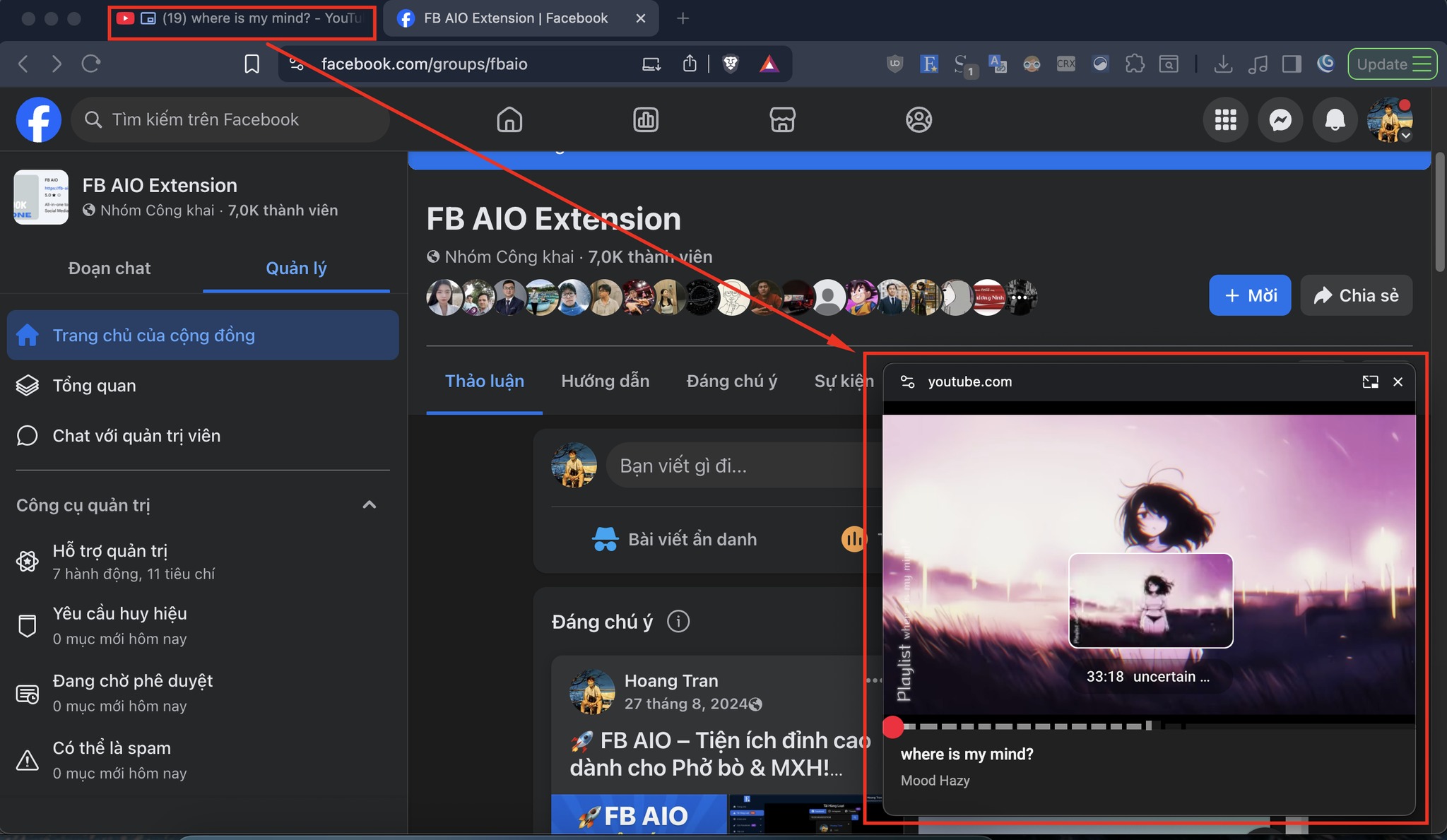Open the post date '27 tháng 8, 2024'

coord(686,704)
